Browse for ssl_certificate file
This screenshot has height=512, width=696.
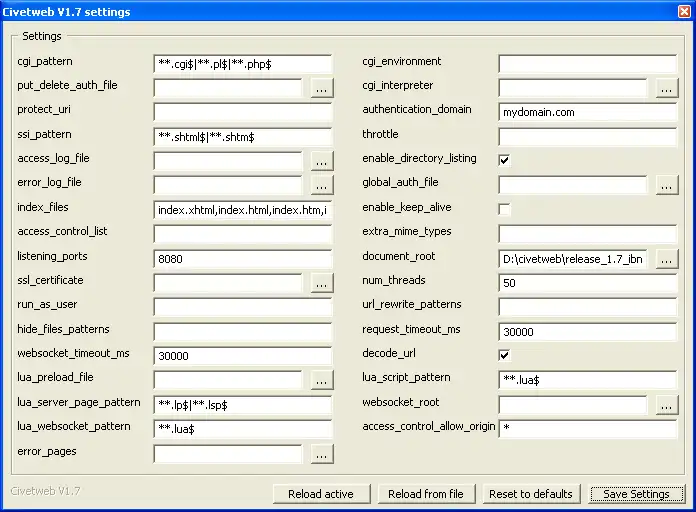point(322,283)
